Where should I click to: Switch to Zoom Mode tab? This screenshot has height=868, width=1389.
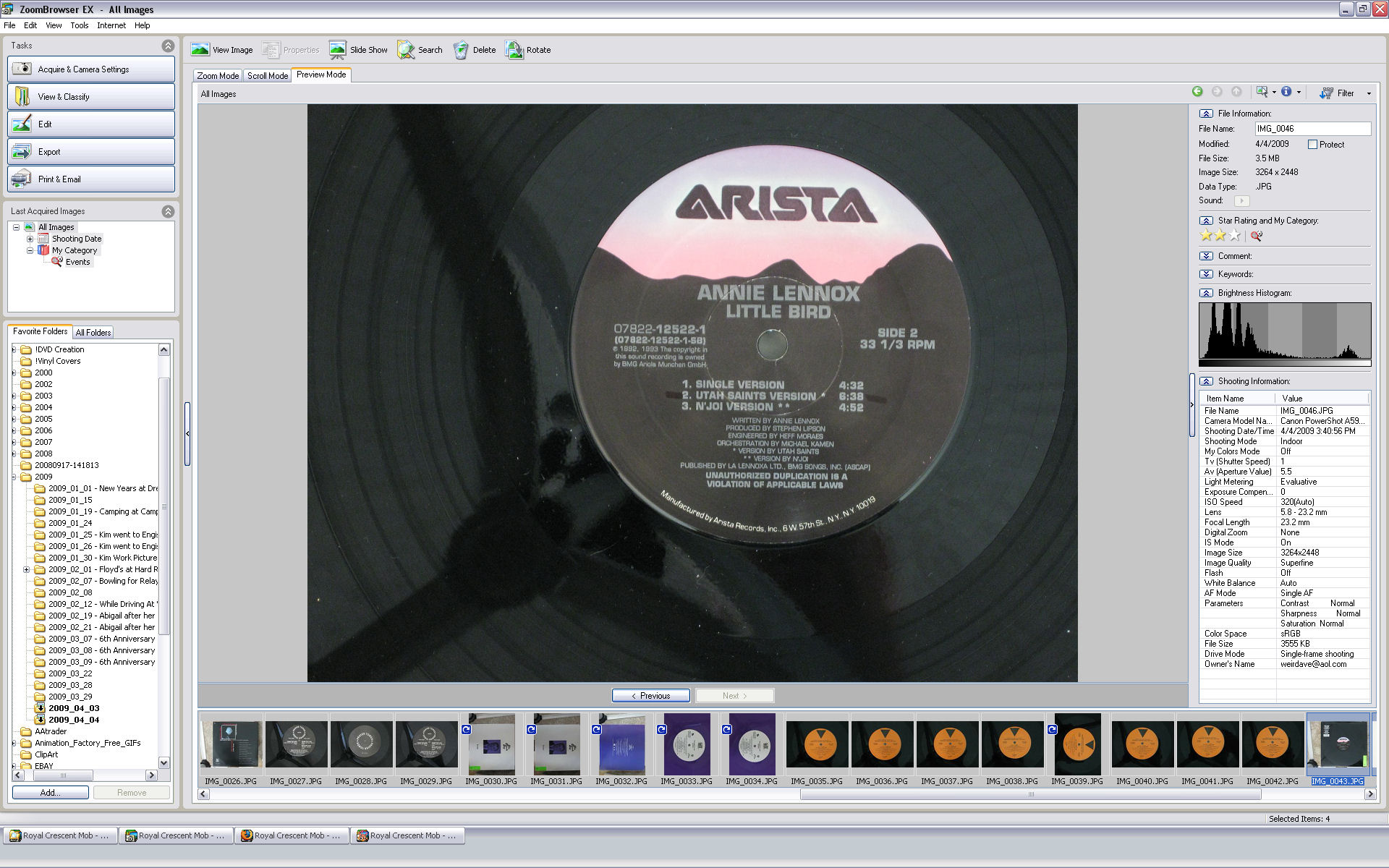pos(218,76)
